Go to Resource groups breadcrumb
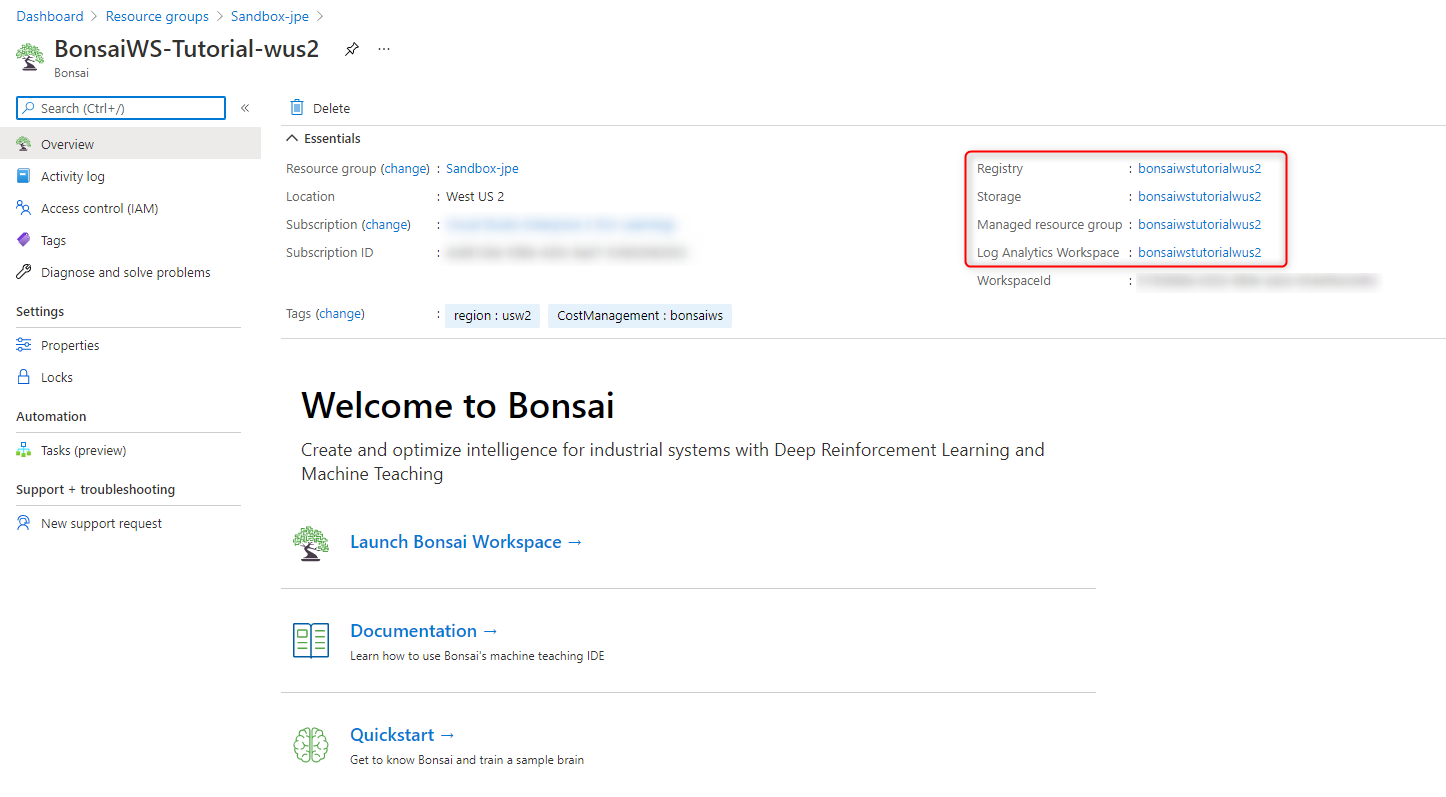This screenshot has width=1446, height=797. point(157,16)
